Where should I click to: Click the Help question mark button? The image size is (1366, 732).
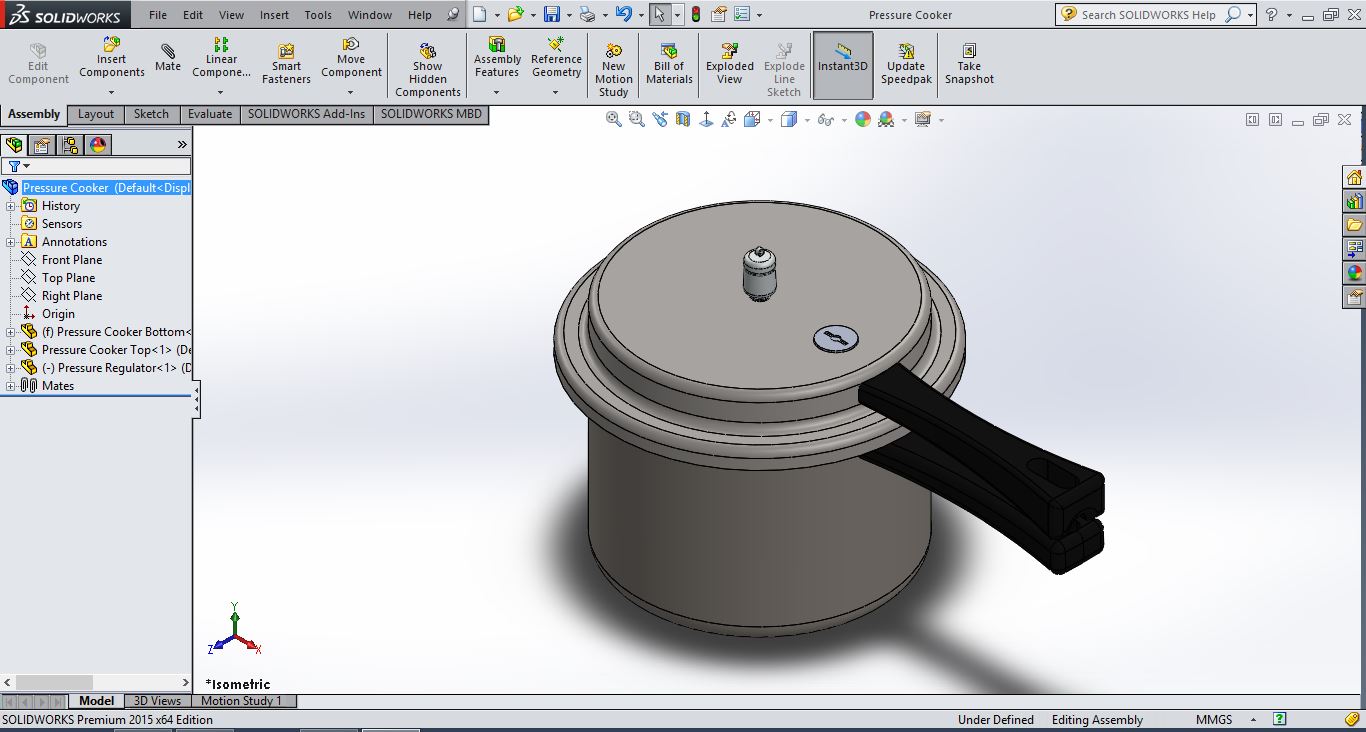(x=1271, y=15)
